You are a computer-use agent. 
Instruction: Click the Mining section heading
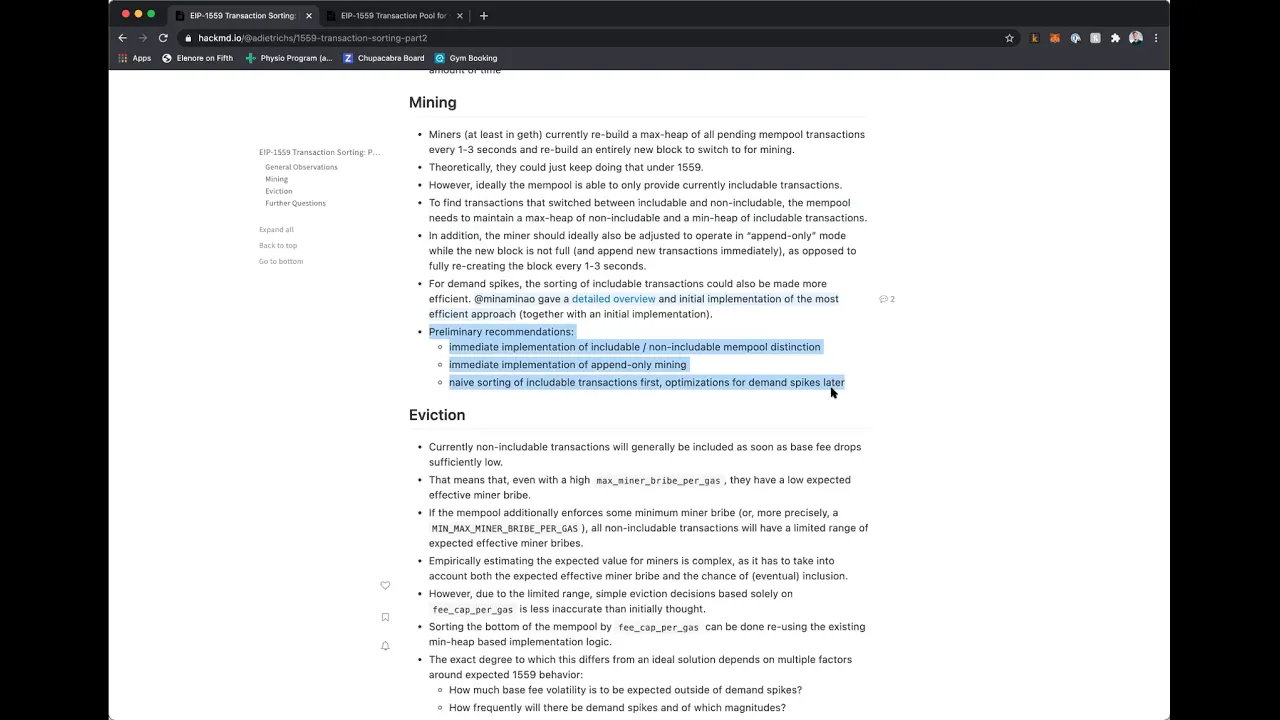point(432,102)
